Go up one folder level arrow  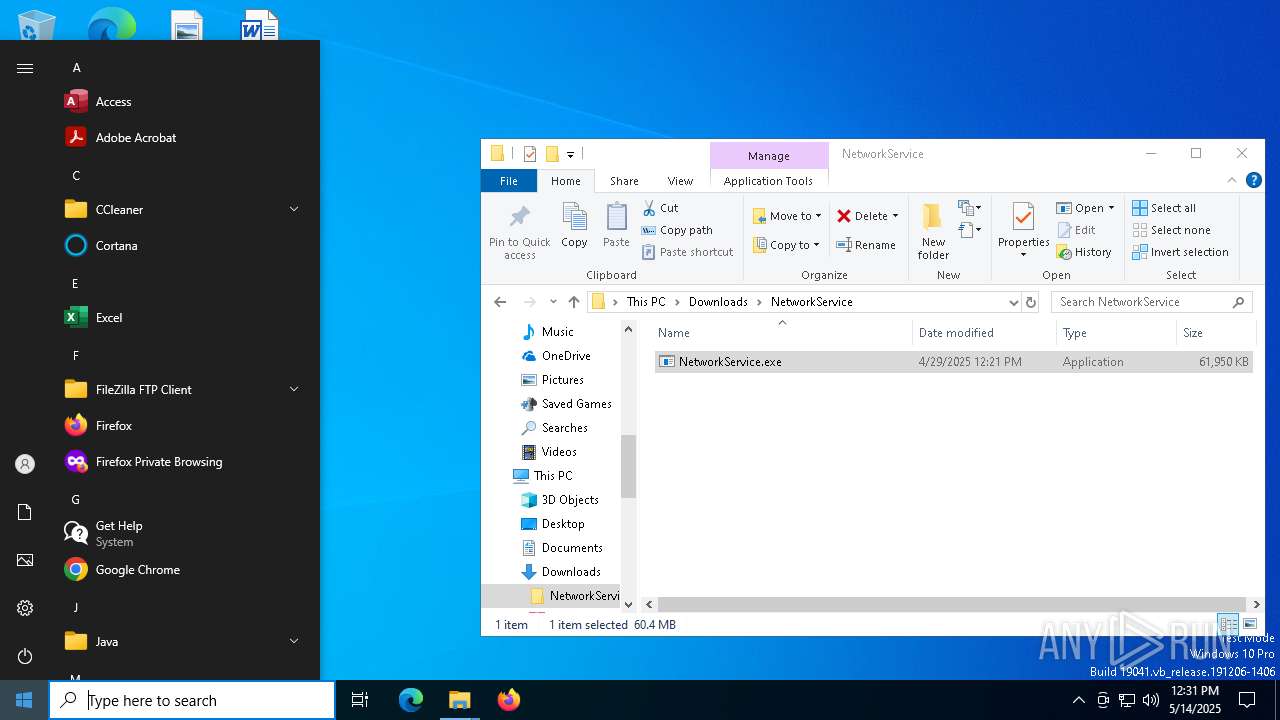(573, 302)
